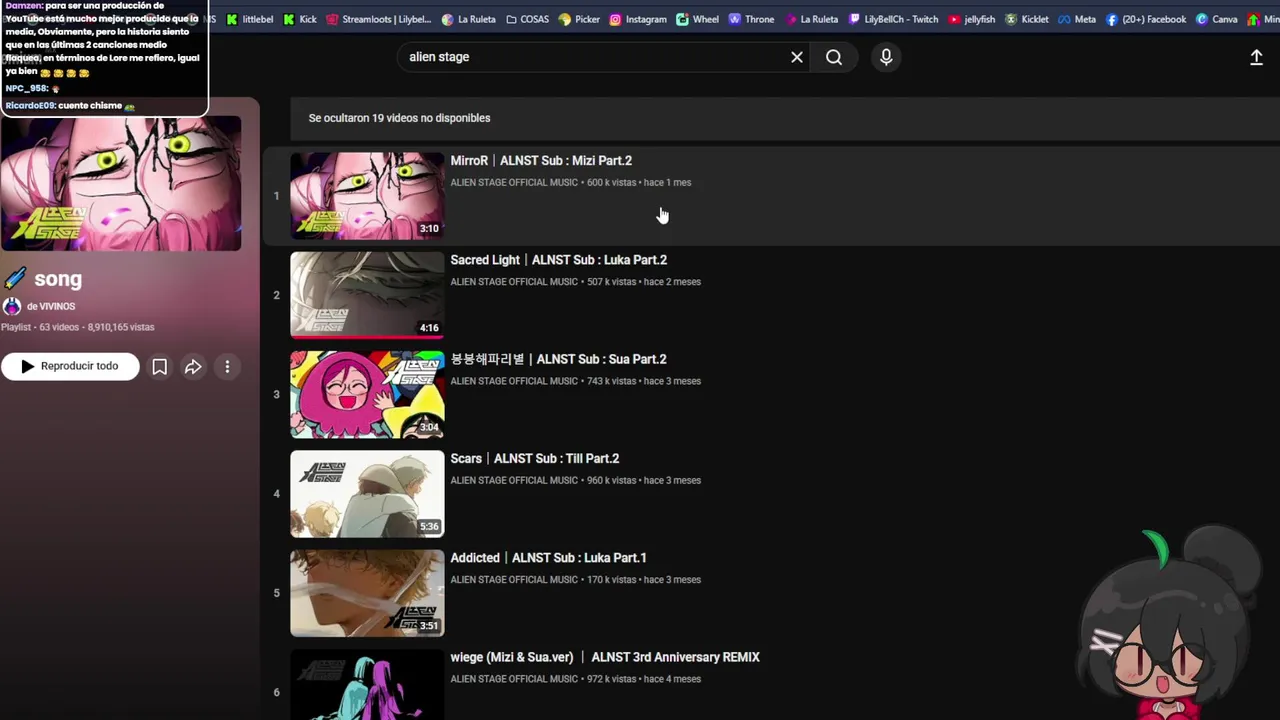Open playlist more options three-dot menu

(227, 367)
